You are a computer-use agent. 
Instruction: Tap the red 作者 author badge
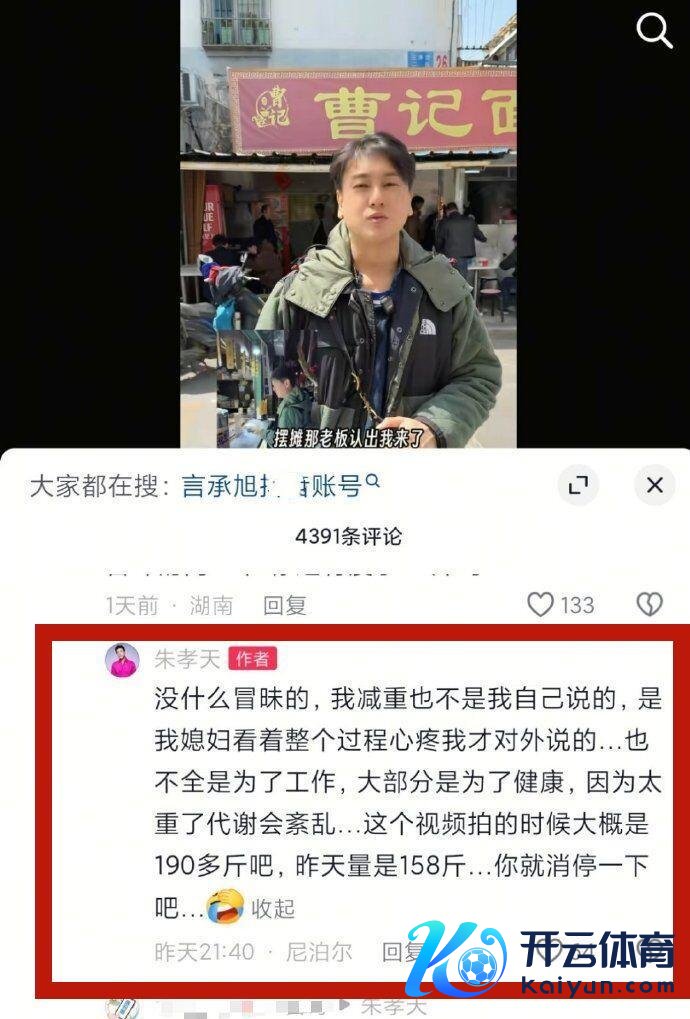pyautogui.click(x=253, y=659)
